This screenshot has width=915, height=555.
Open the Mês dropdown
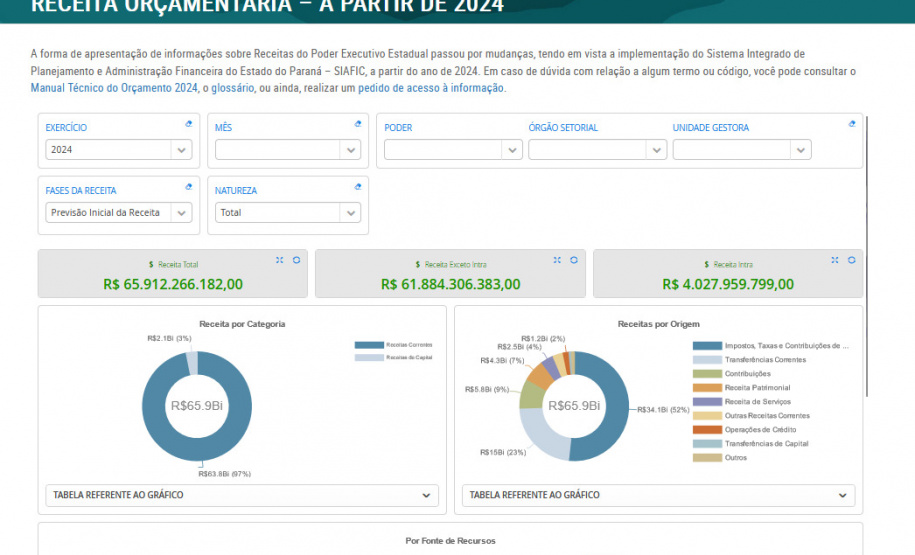tap(287, 149)
